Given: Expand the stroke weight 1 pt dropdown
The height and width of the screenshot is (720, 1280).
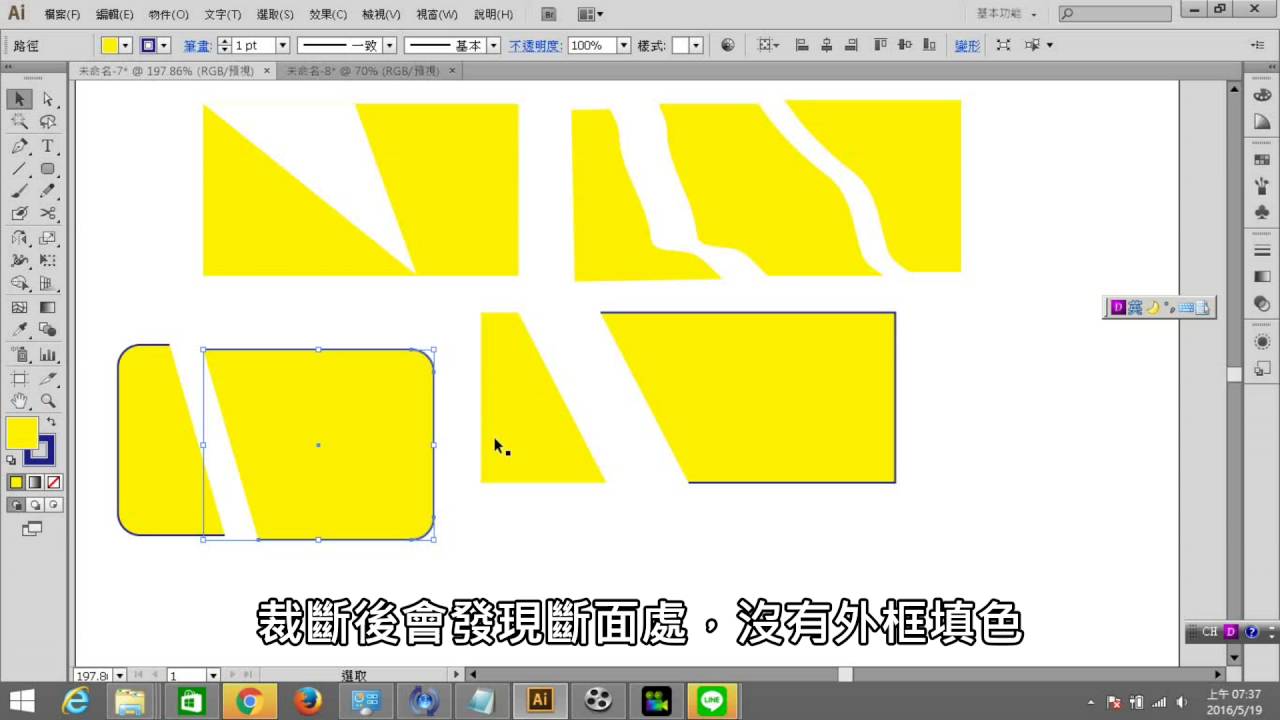Looking at the screenshot, I should point(282,45).
